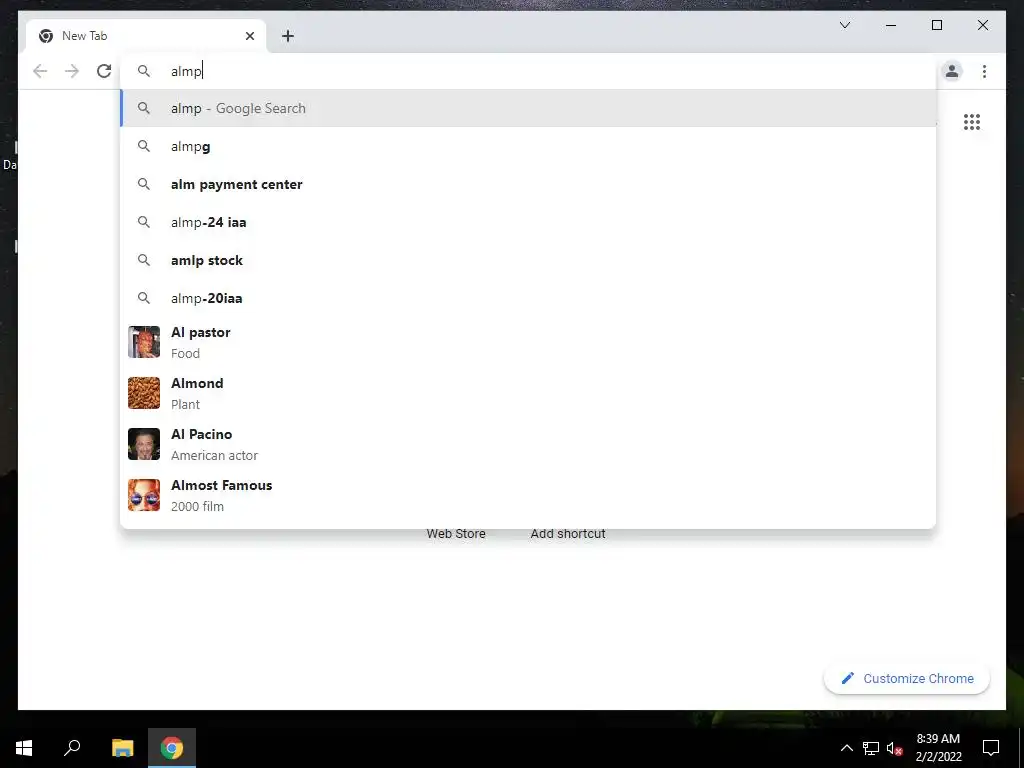
Task: Open the Google apps grid icon
Action: click(x=972, y=122)
